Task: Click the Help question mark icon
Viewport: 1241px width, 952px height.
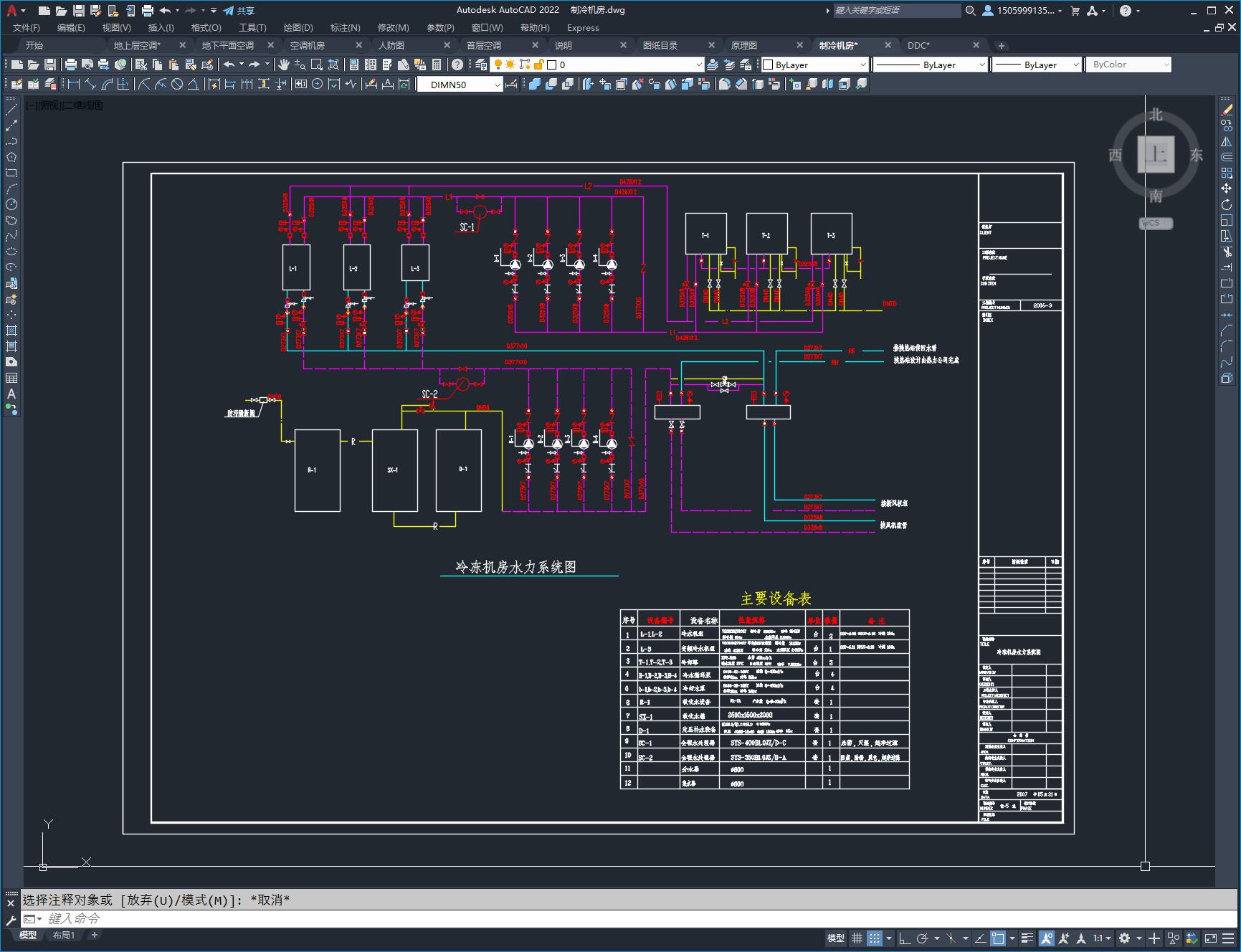Action: coord(457,65)
